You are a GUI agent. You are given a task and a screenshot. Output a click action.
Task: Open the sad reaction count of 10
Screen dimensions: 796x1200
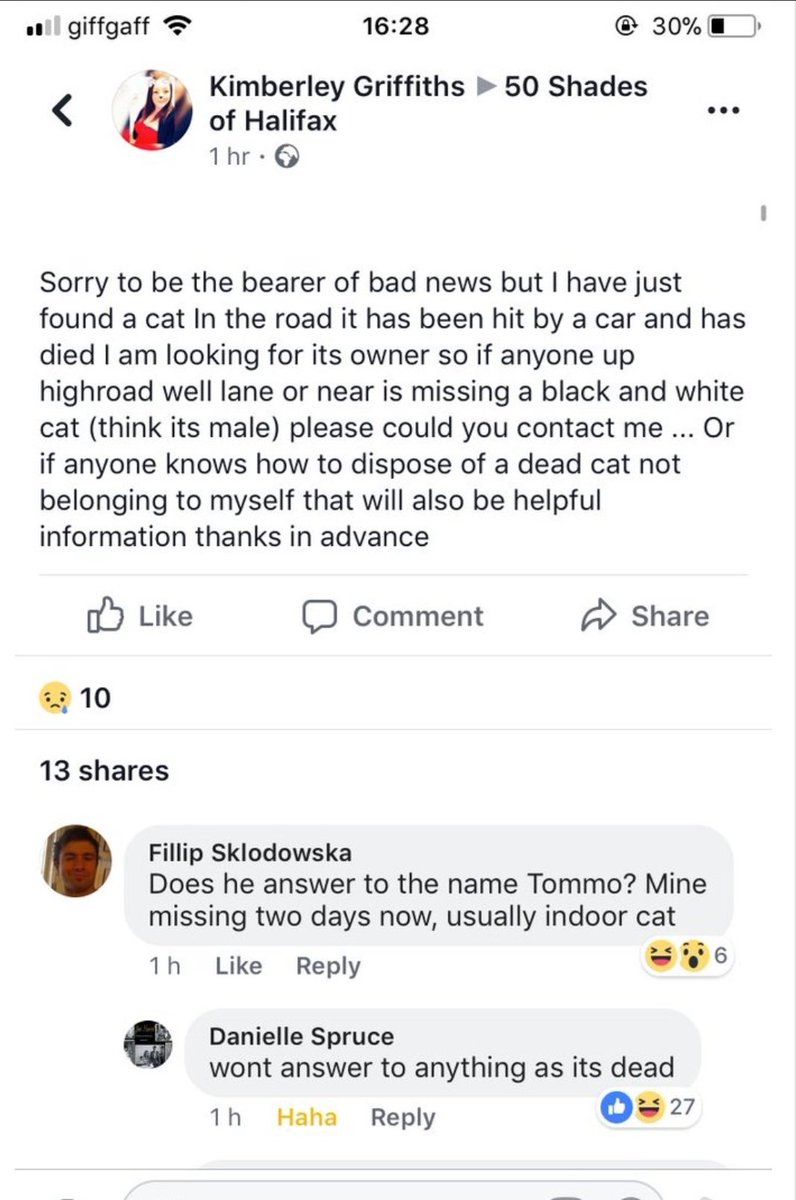coord(75,698)
